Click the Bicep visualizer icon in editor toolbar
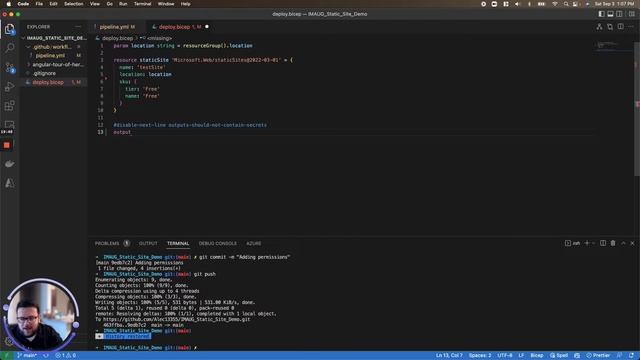 point(599,27)
